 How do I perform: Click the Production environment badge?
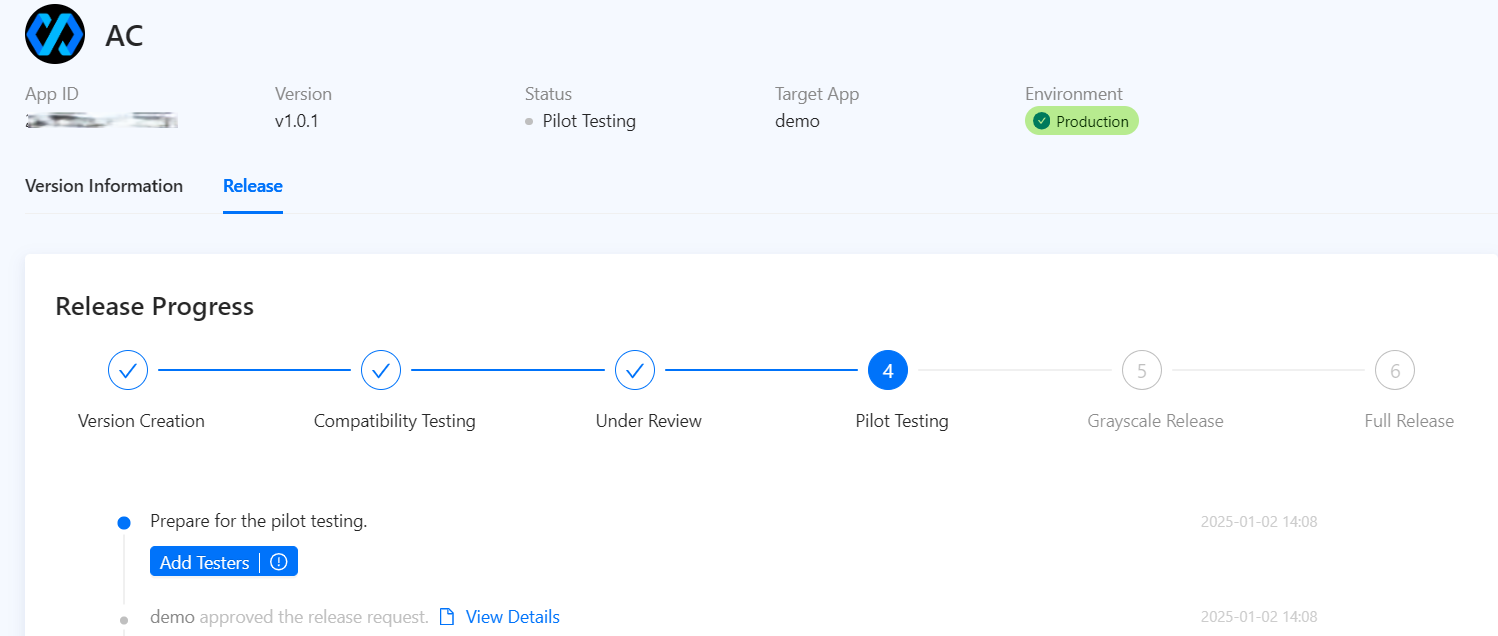click(x=1082, y=121)
